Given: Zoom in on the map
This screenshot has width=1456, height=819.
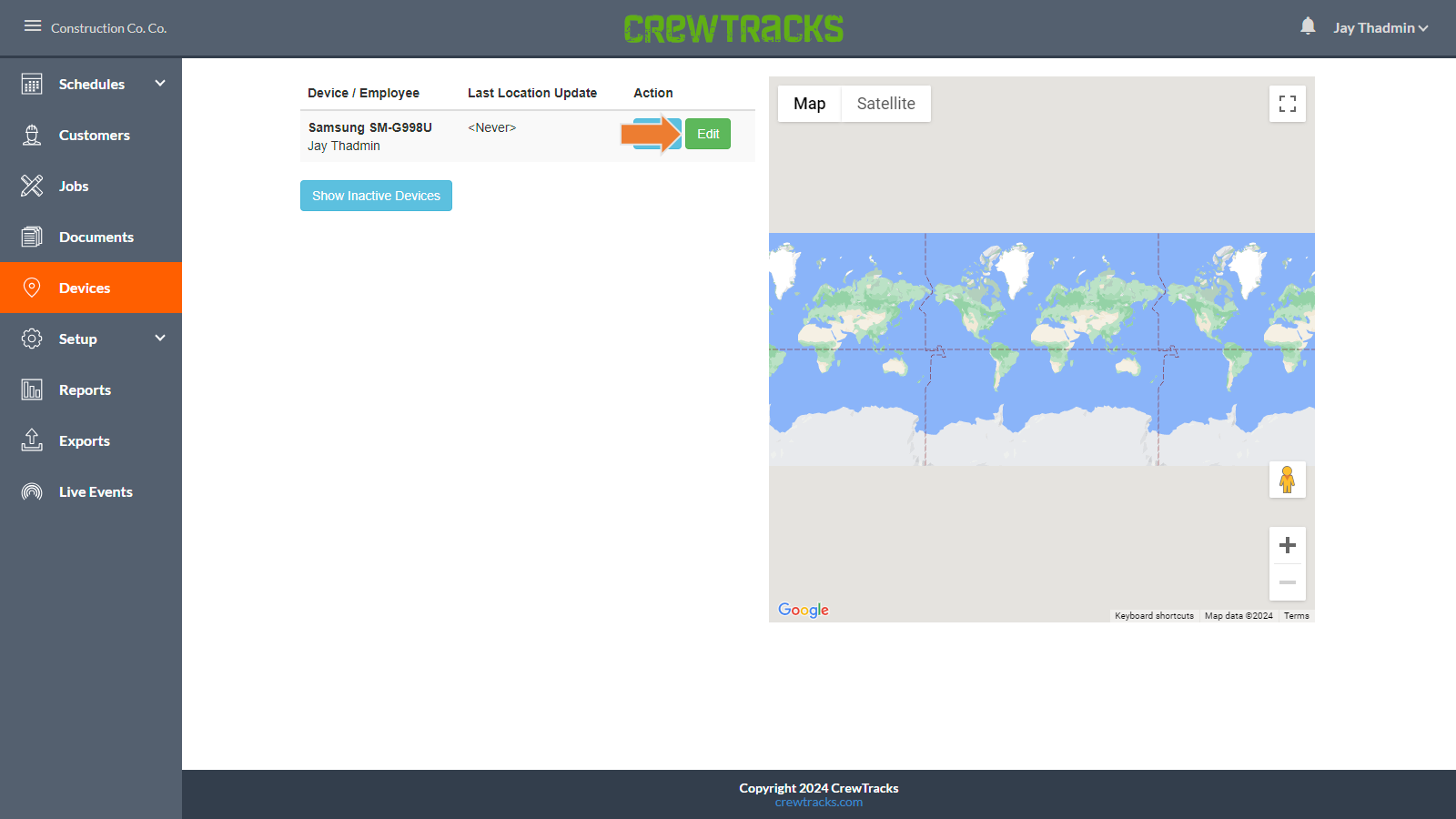Looking at the screenshot, I should [1288, 545].
